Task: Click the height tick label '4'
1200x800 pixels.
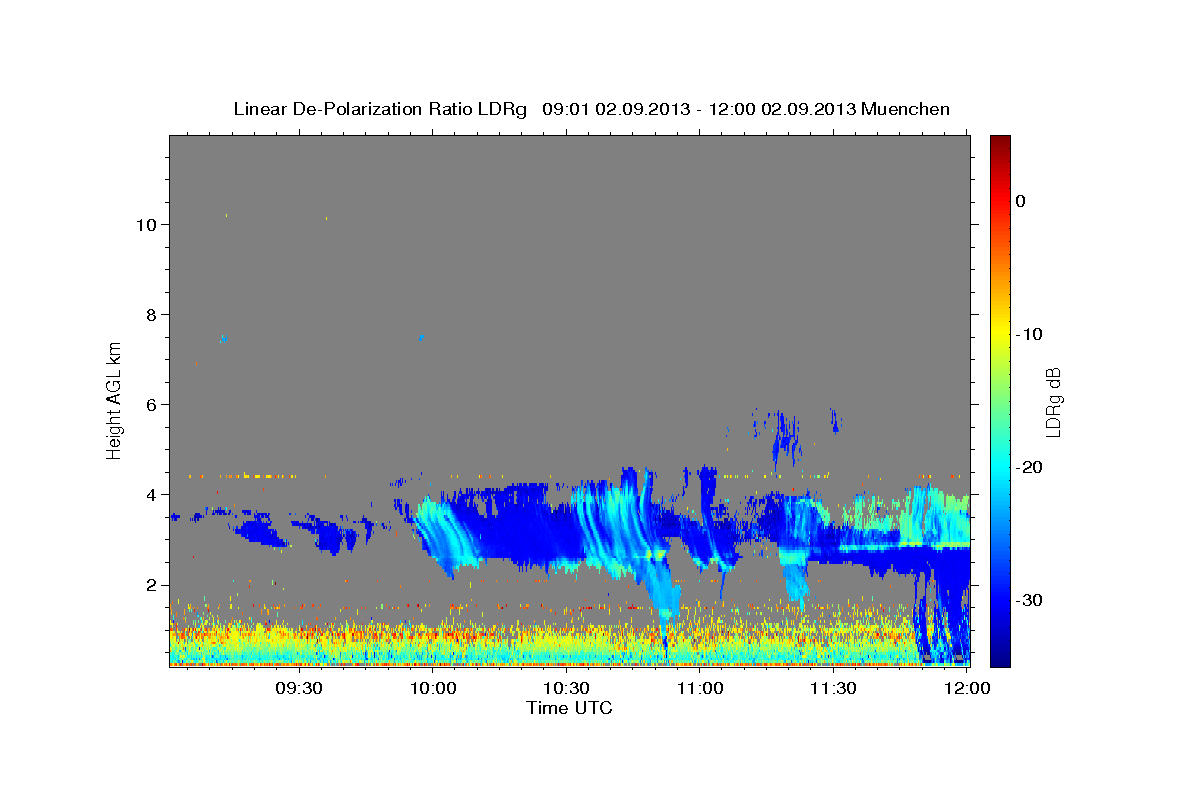Action: coord(151,494)
